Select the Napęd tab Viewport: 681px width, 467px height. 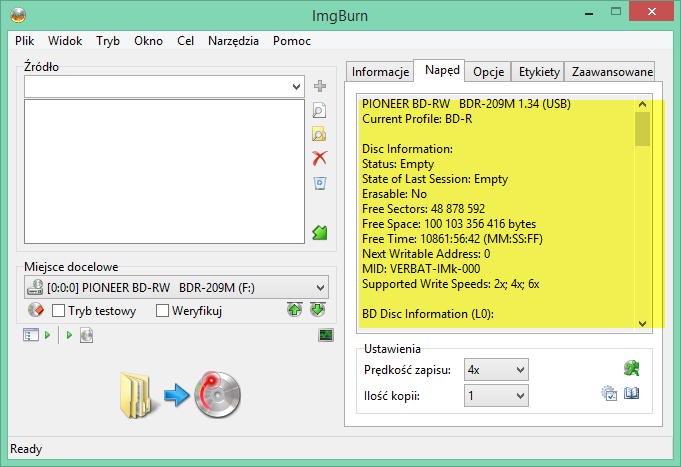pos(442,70)
